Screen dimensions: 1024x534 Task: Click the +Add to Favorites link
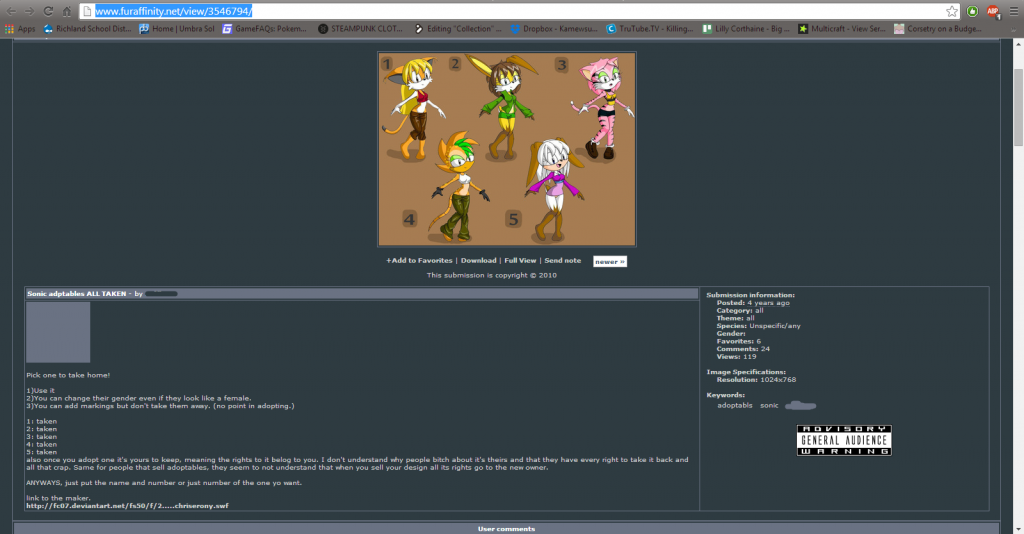419,261
